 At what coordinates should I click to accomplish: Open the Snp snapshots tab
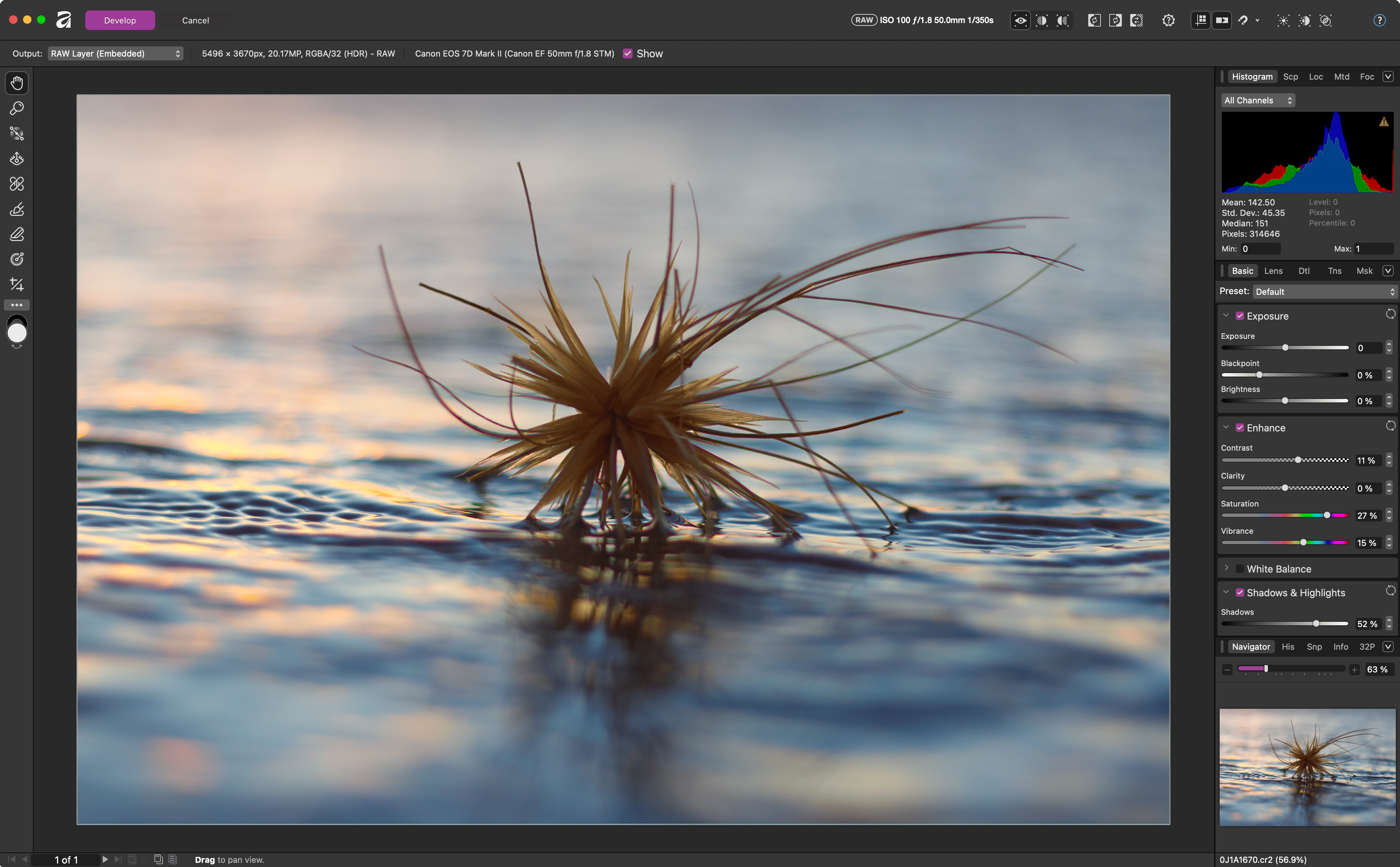1314,647
